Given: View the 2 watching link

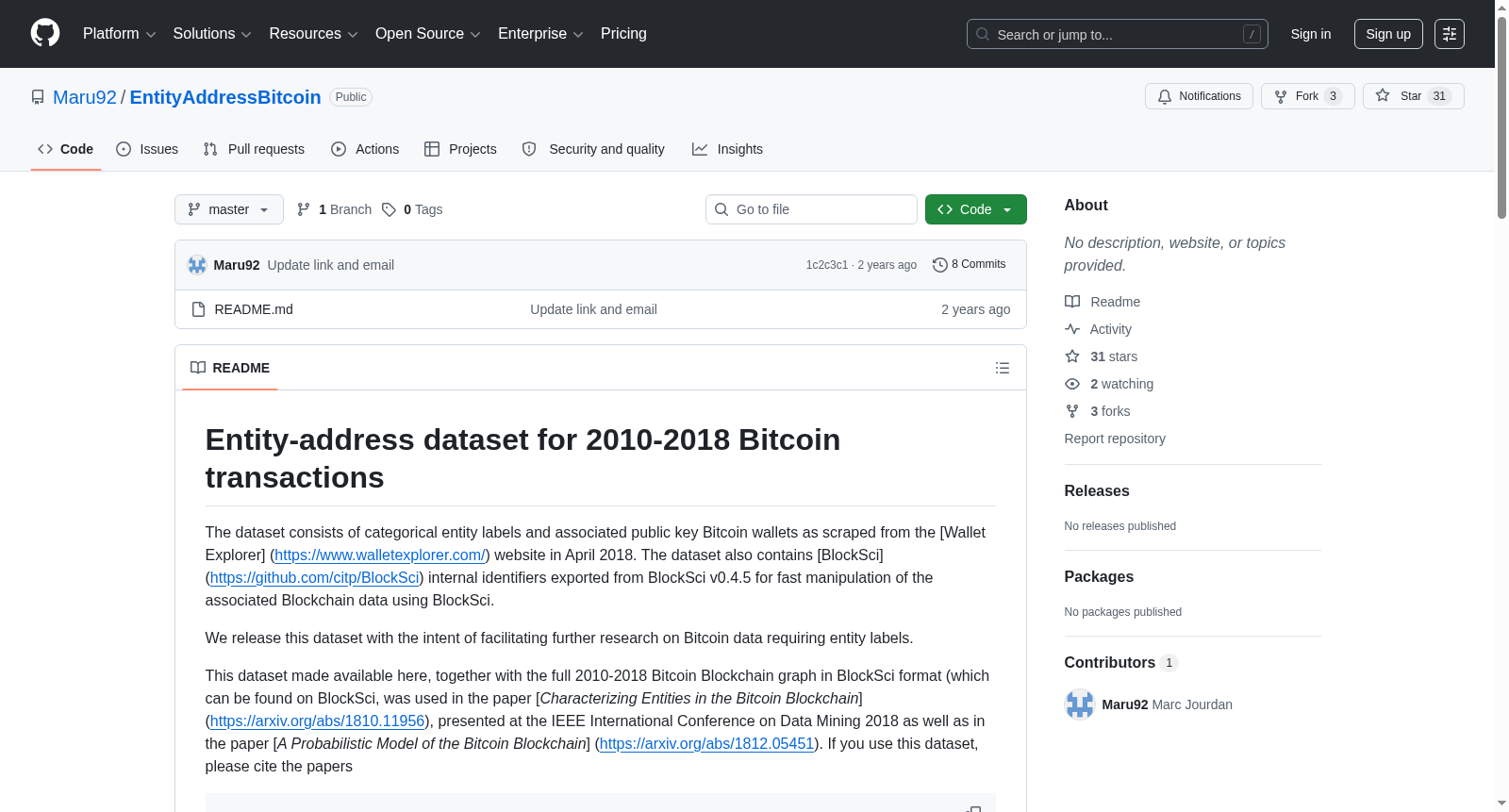Looking at the screenshot, I should [x=1121, y=384].
